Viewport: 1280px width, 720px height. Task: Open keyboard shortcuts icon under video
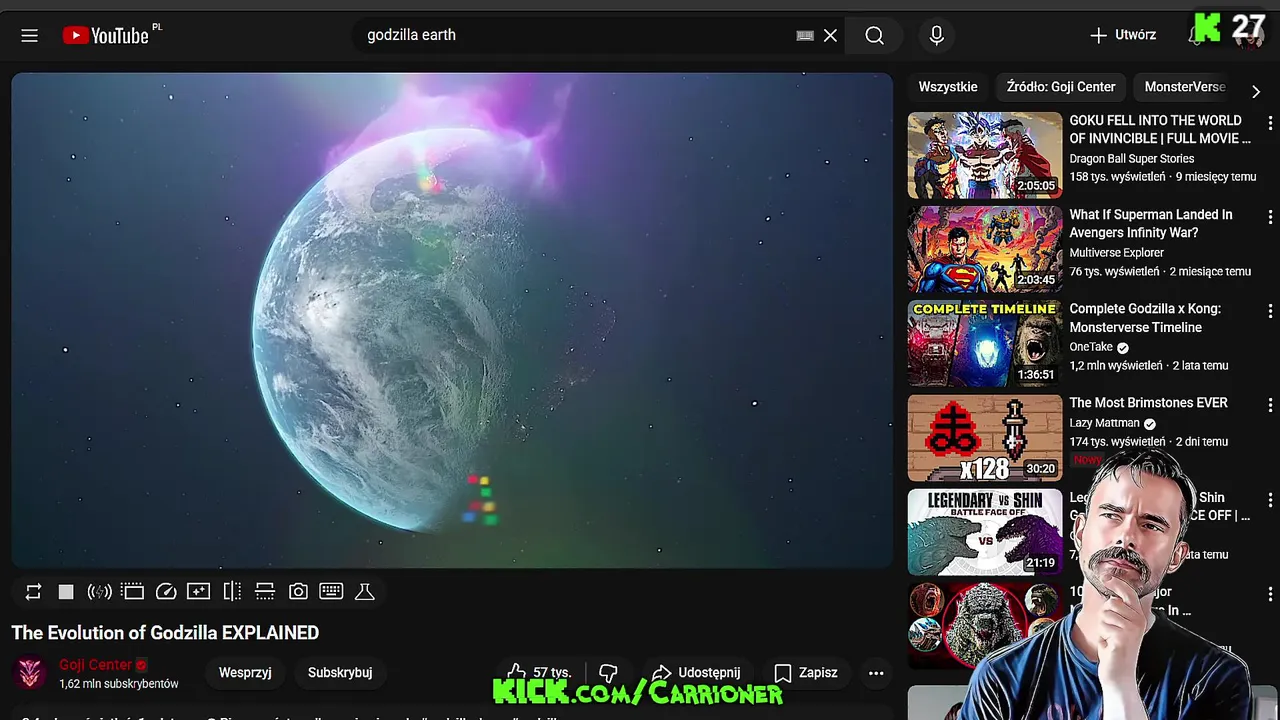331,592
